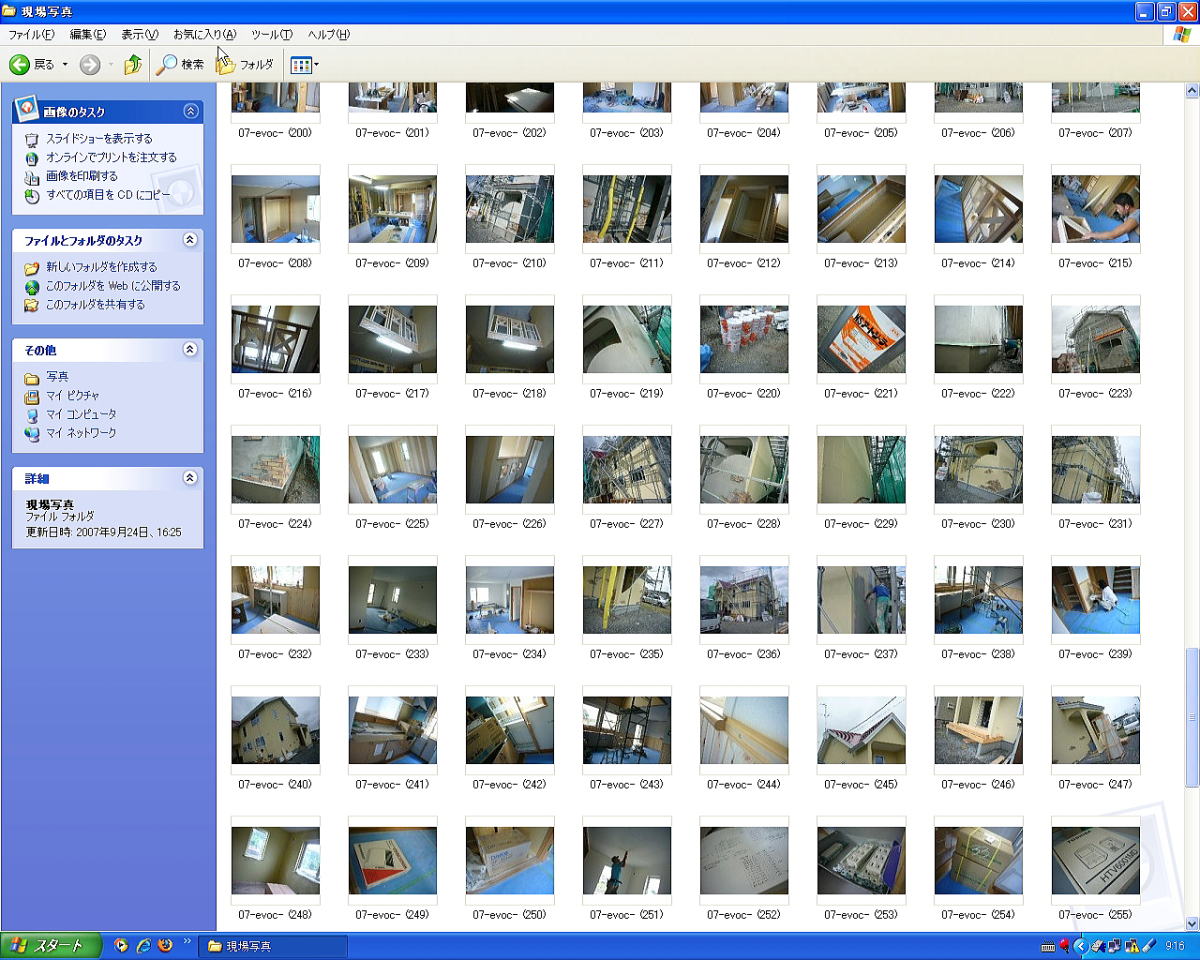1200x960 pixels.
Task: Click the Start (スタート) button
Action: (51, 946)
